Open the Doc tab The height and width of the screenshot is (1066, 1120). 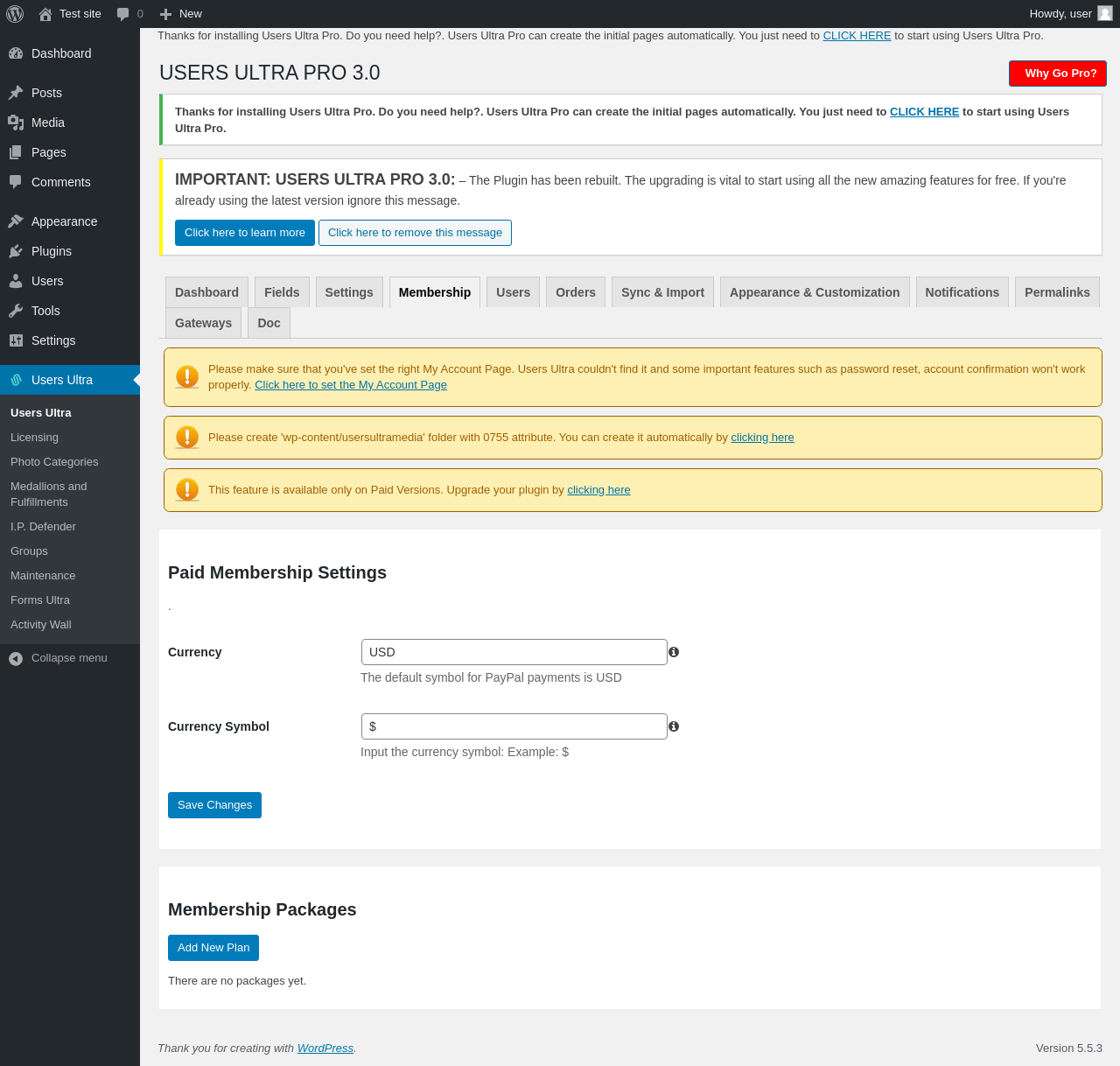(x=269, y=323)
